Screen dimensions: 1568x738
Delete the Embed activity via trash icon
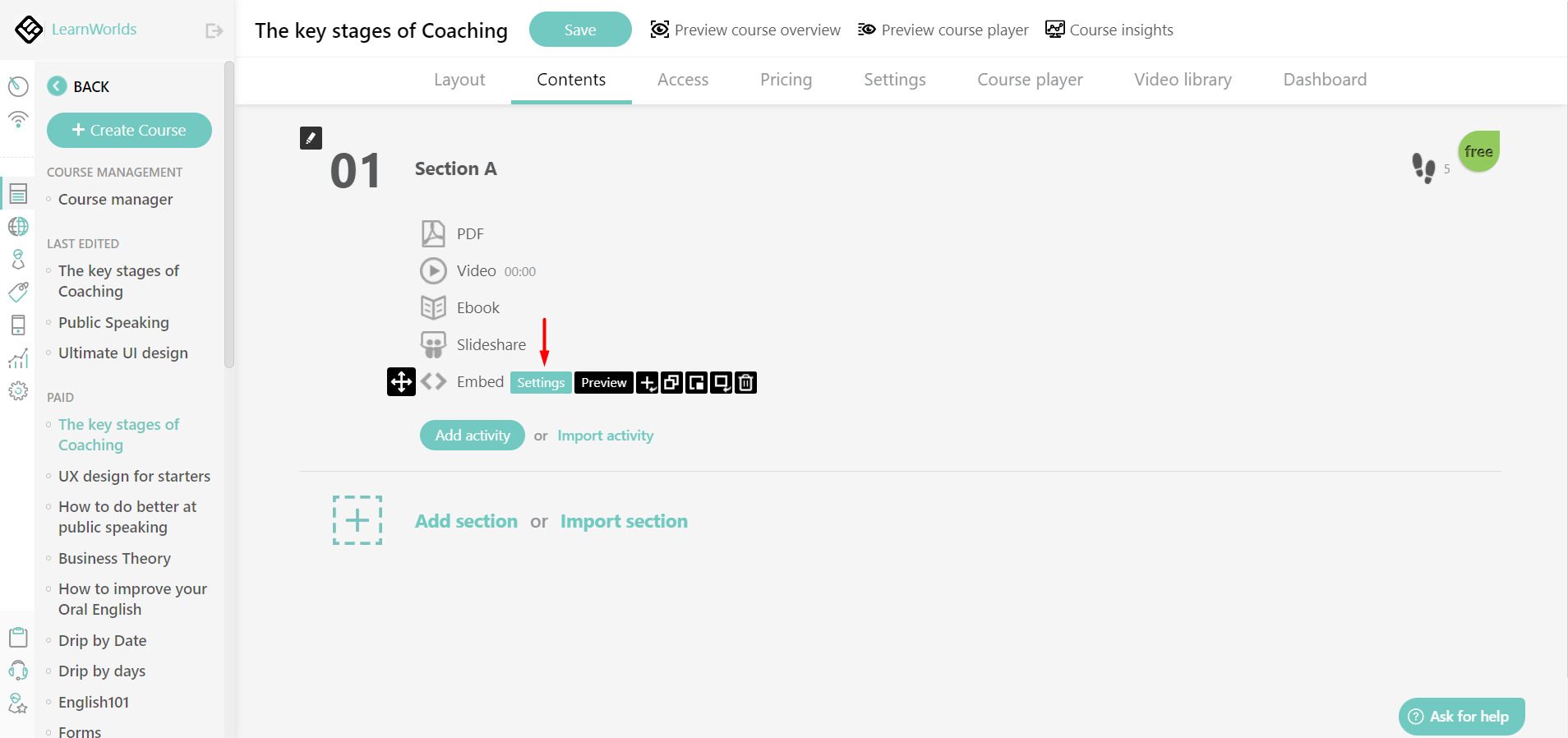pyautogui.click(x=745, y=382)
